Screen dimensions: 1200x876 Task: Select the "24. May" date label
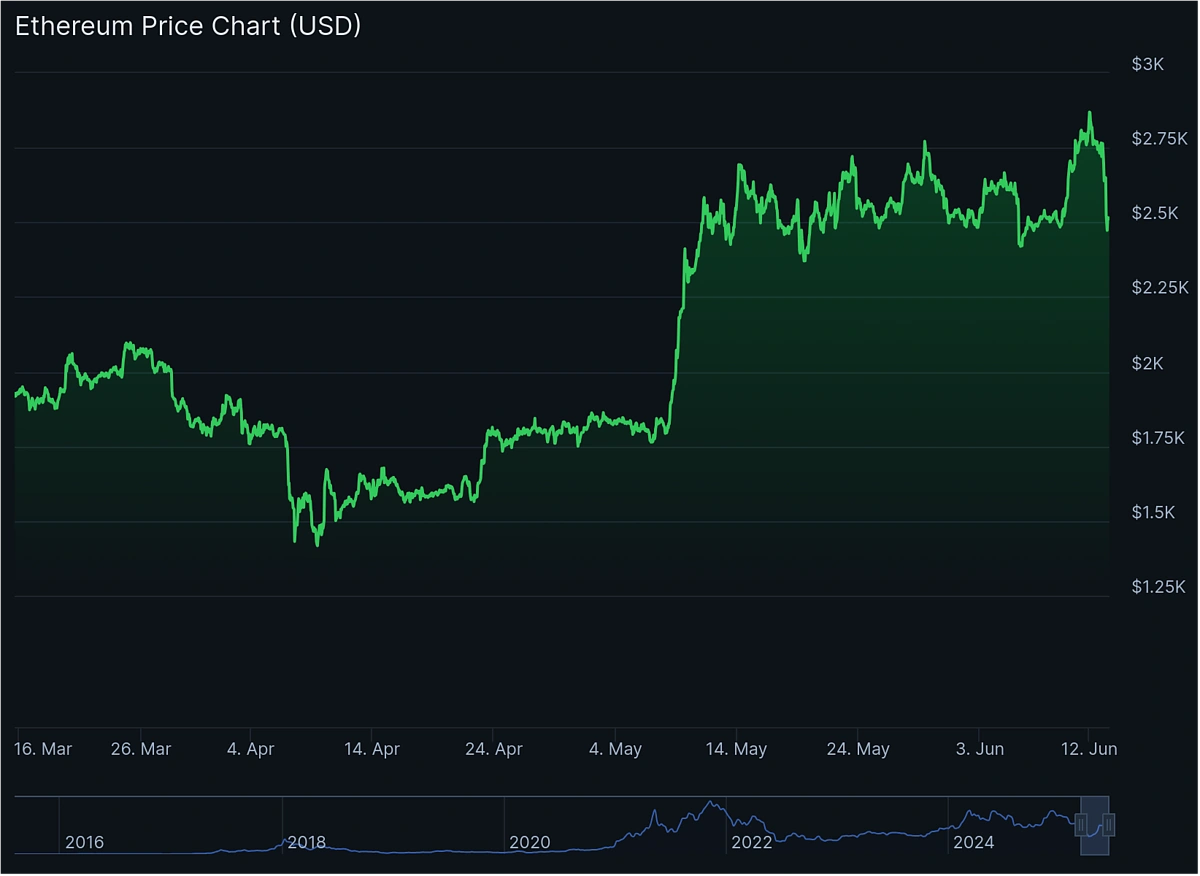[x=858, y=749]
